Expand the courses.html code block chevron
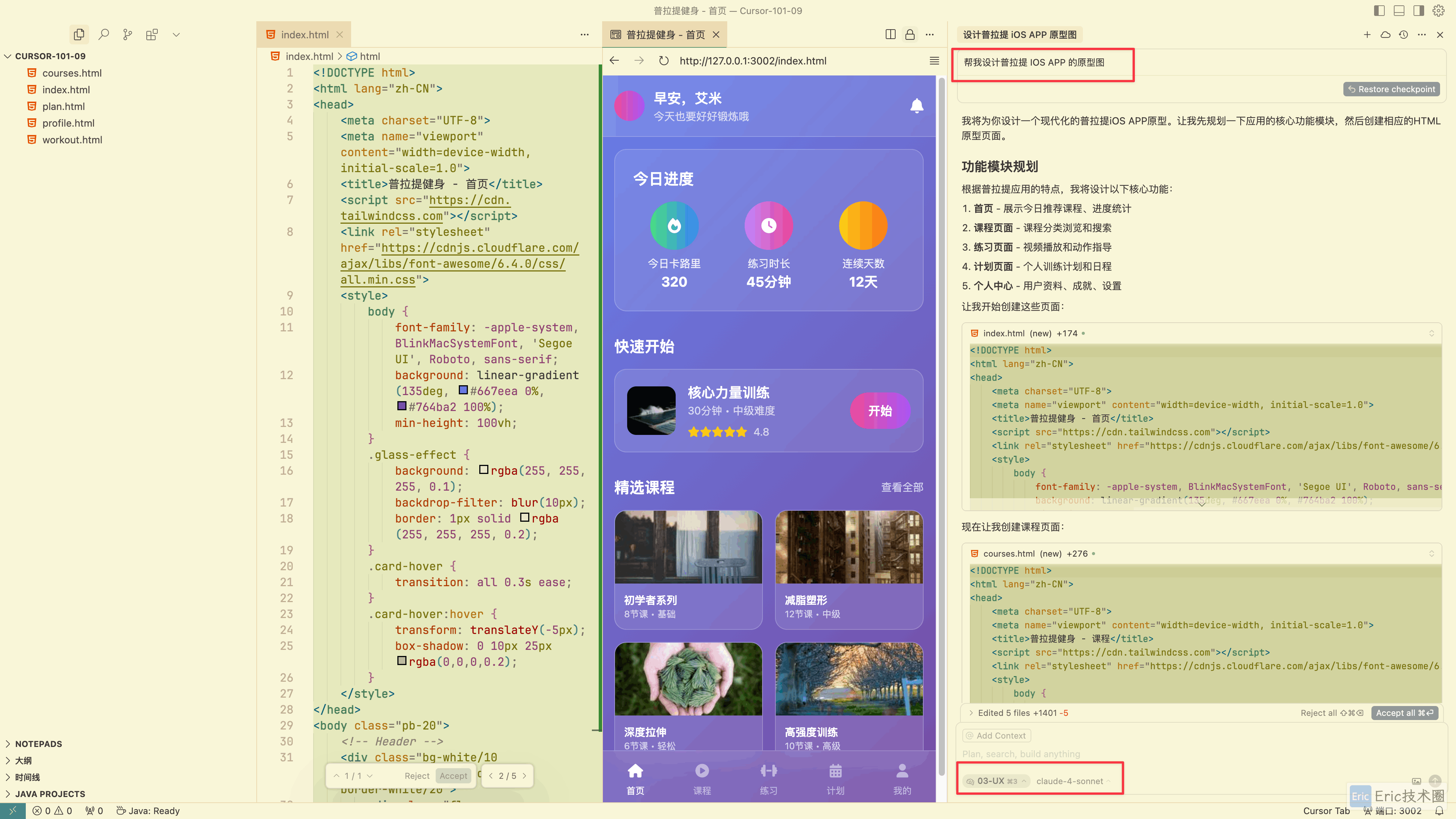1456x819 pixels. [1432, 554]
